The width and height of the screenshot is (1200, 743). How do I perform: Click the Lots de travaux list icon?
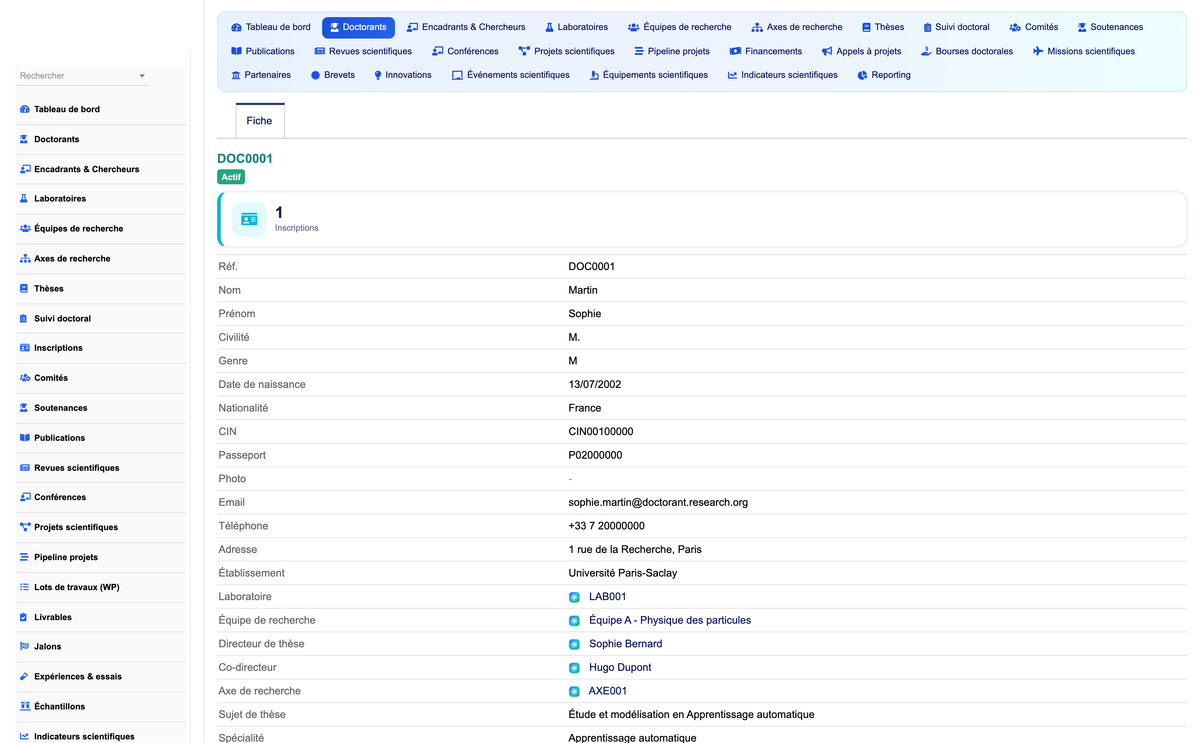(x=25, y=587)
